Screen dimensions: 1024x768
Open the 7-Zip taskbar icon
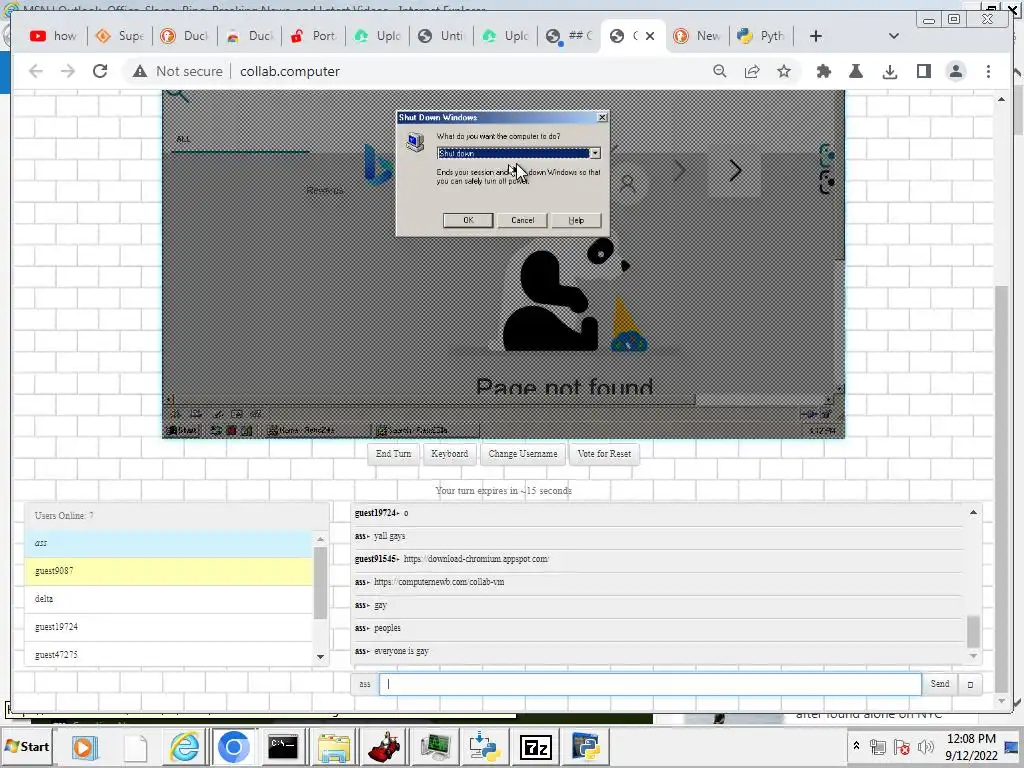point(535,747)
